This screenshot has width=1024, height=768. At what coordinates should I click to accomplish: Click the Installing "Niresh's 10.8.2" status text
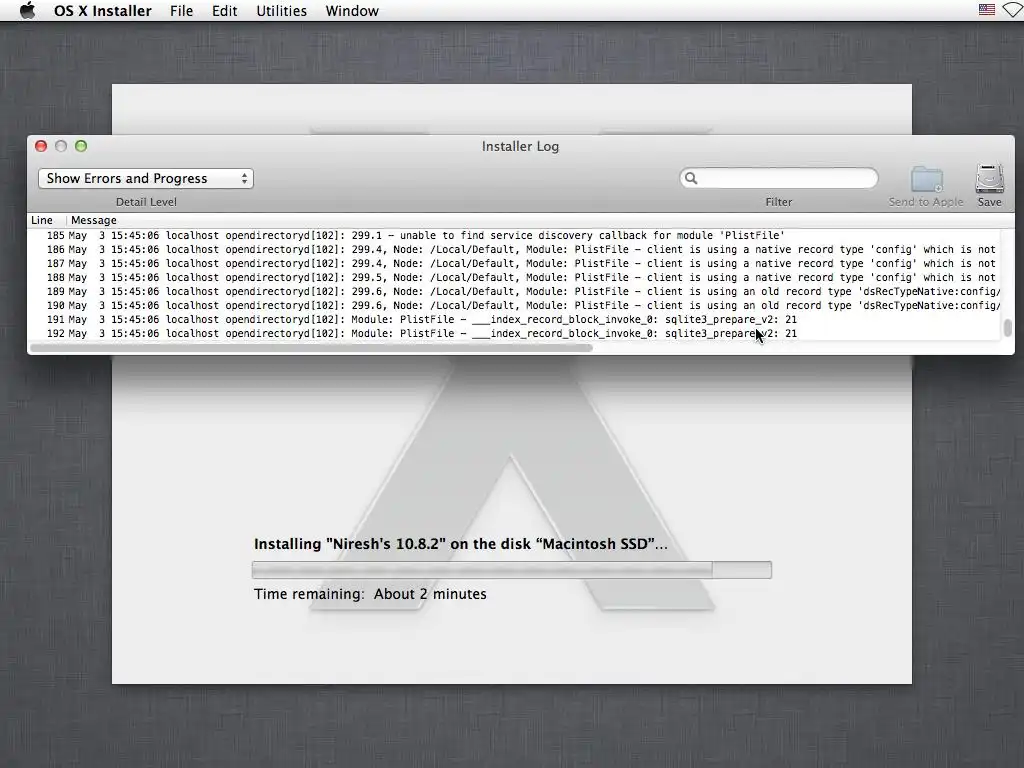[x=460, y=544]
